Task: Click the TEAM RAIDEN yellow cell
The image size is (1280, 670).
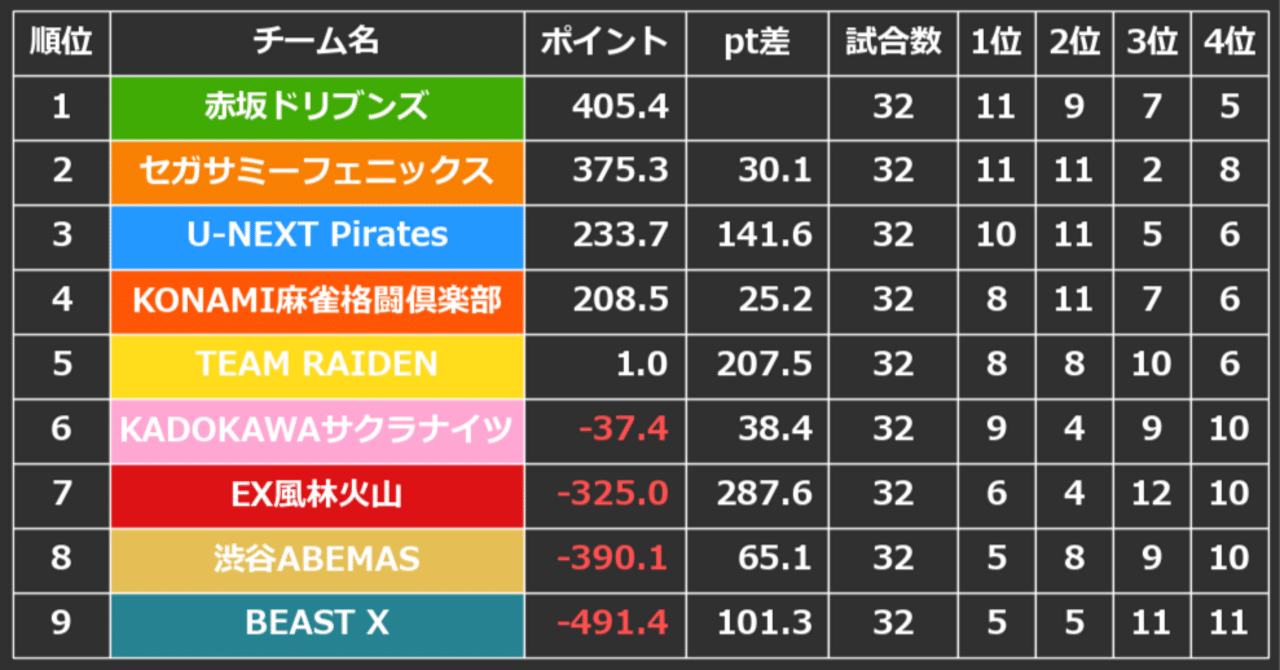Action: pos(317,365)
